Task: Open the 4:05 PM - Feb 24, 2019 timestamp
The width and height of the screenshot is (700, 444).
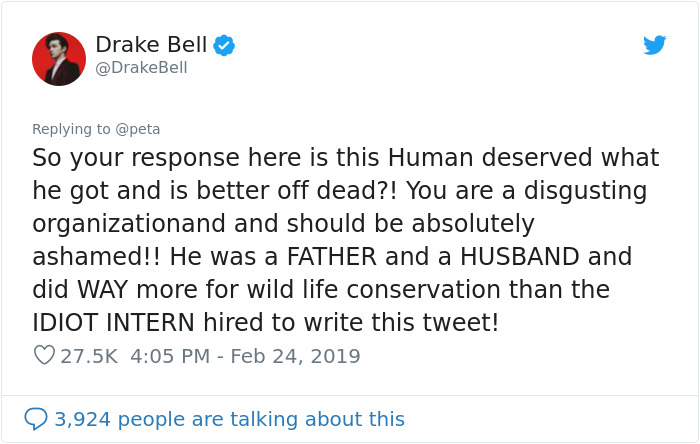Action: [245, 356]
